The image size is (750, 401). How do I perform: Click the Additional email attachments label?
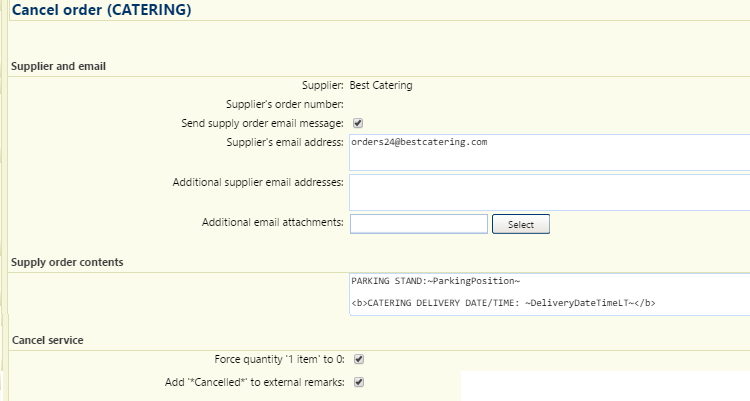273,223
